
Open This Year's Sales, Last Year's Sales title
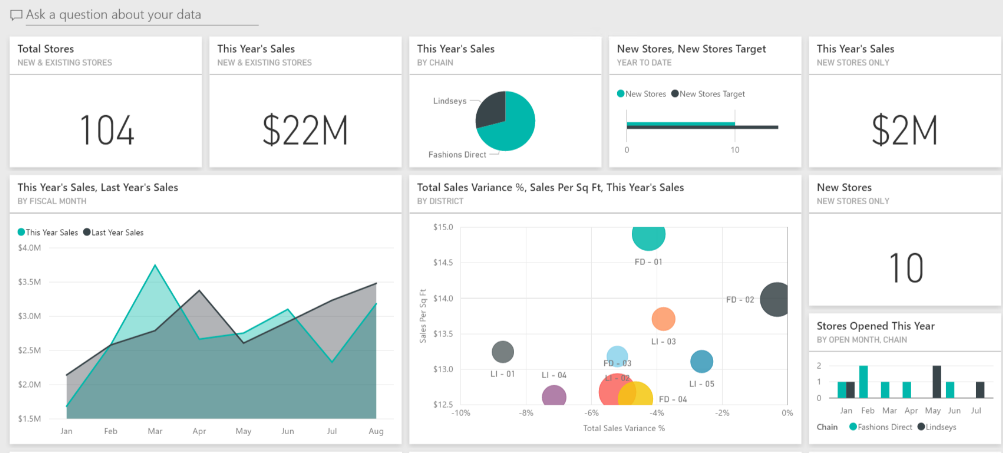[x=98, y=187]
